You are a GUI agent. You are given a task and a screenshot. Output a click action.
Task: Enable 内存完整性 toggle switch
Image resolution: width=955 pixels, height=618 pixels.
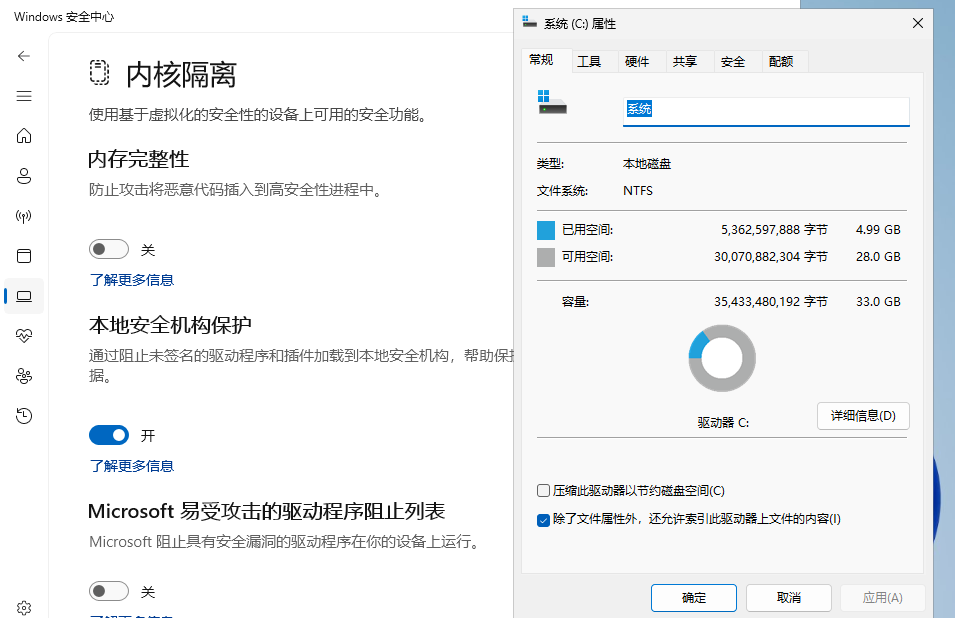point(108,248)
